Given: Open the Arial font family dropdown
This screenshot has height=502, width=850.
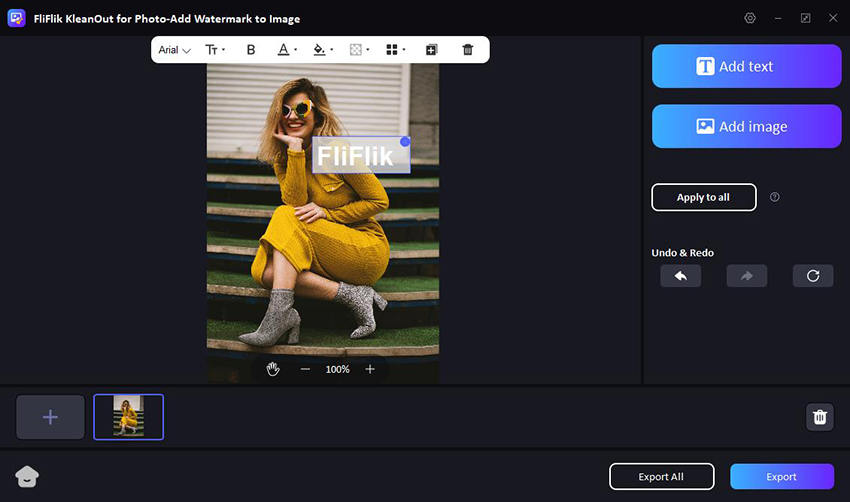Looking at the screenshot, I should tap(174, 50).
